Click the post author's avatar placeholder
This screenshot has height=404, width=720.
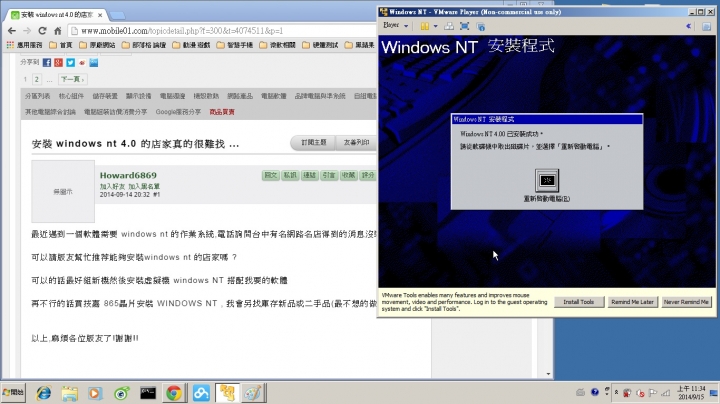pos(63,191)
